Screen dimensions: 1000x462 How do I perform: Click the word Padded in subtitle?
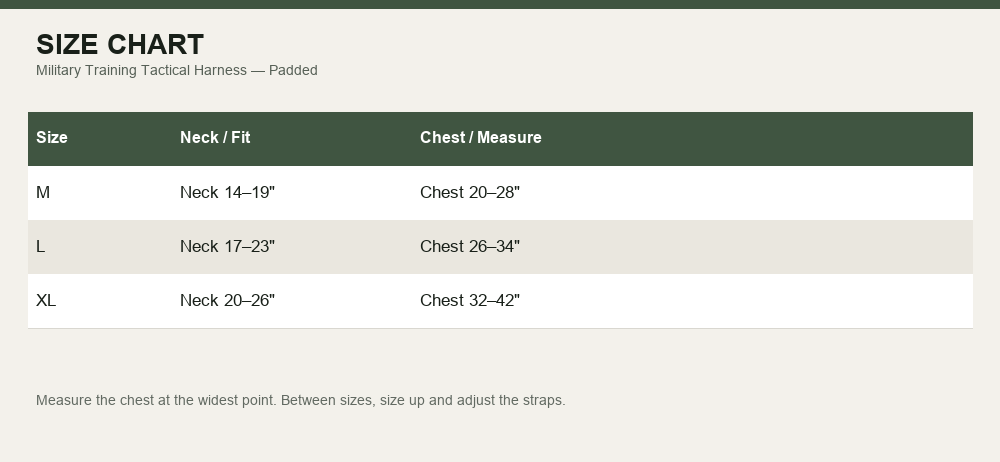pyautogui.click(x=293, y=70)
